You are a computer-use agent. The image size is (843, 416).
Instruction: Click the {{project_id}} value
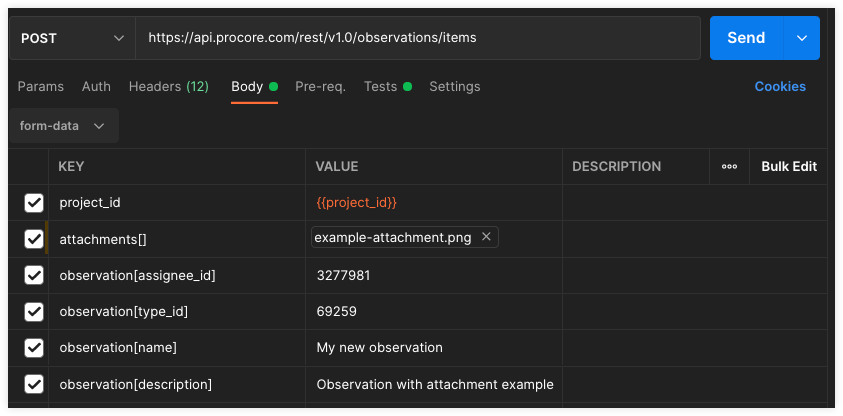point(356,203)
